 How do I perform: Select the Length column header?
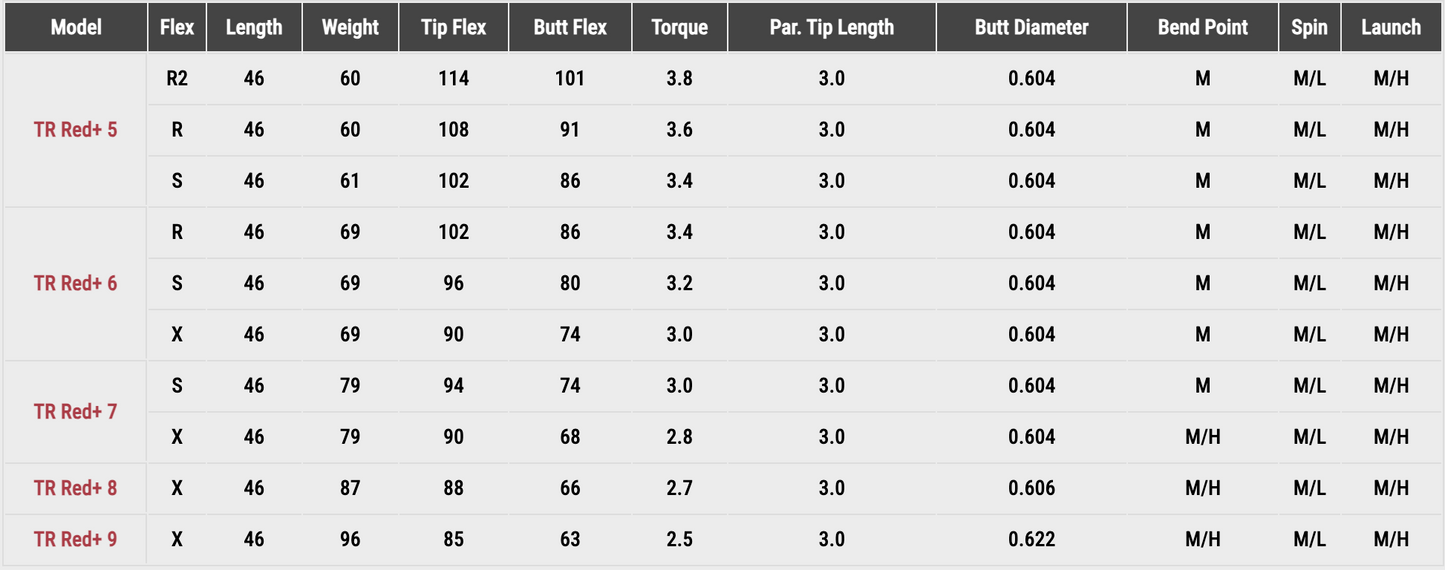[x=254, y=27]
